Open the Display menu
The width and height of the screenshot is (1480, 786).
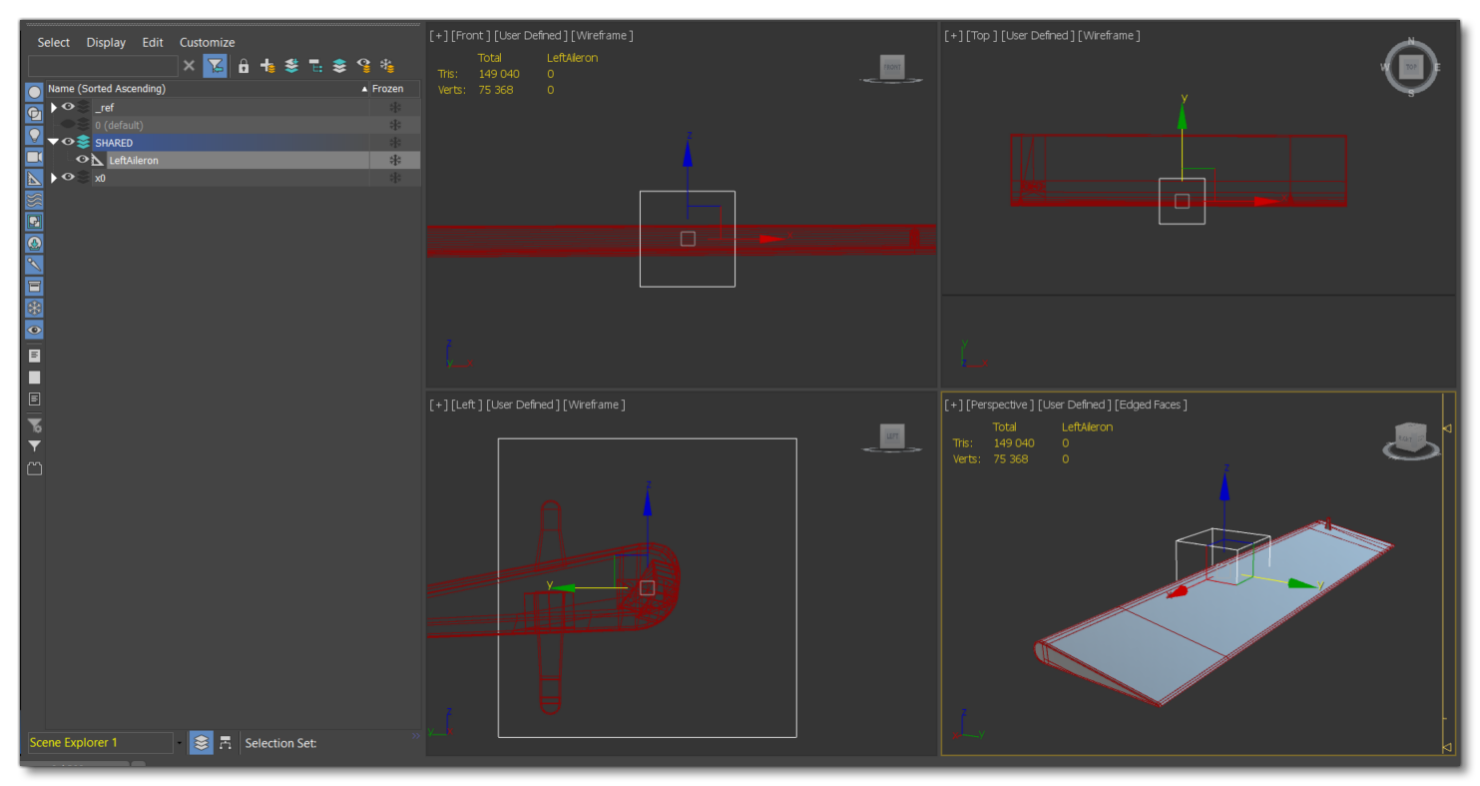(106, 42)
